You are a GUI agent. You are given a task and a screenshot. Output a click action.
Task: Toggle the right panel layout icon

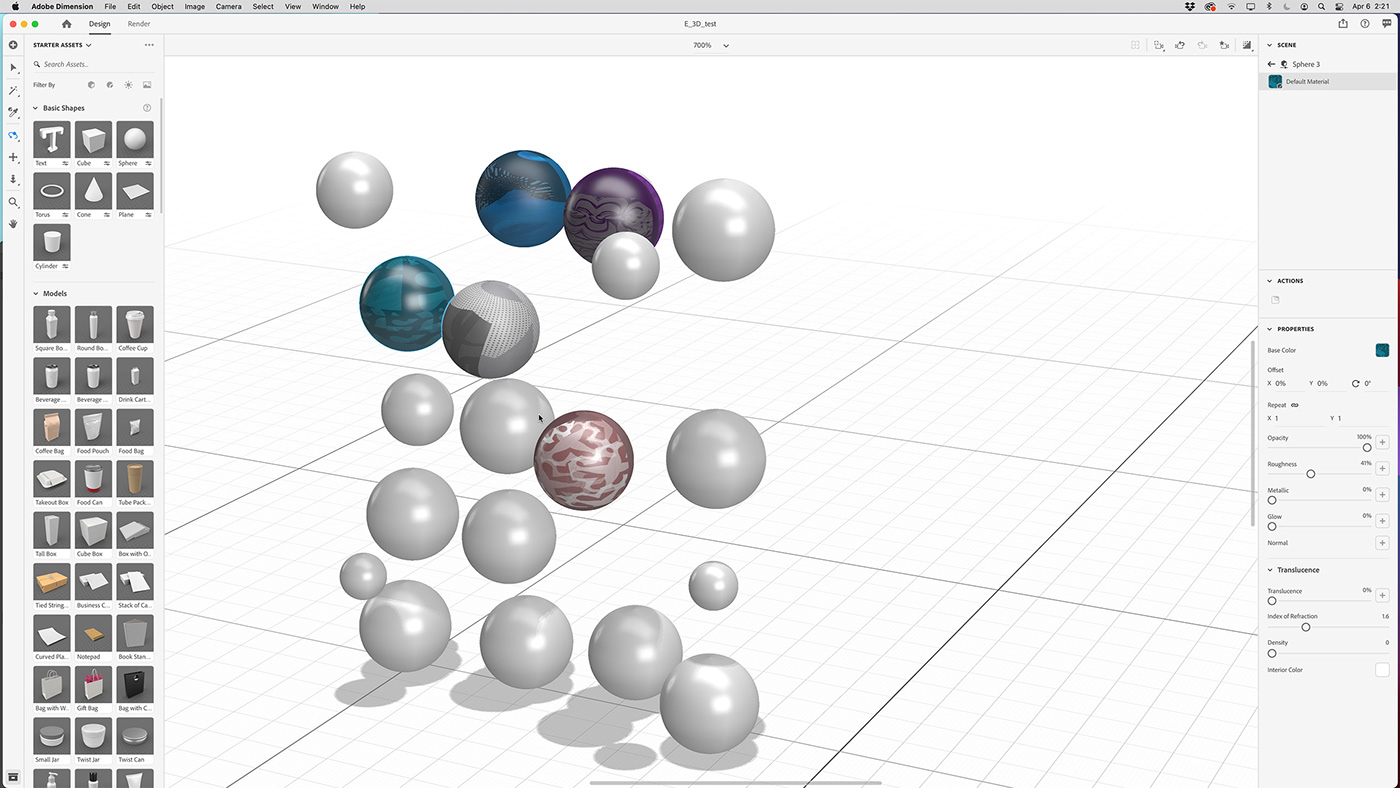tap(1387, 24)
